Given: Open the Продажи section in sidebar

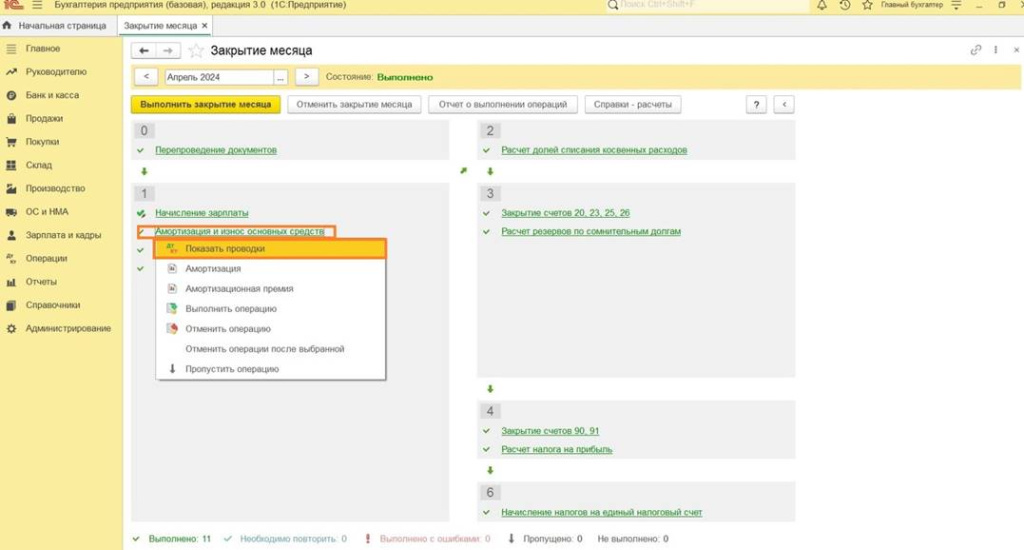Looking at the screenshot, I should pyautogui.click(x=43, y=118).
